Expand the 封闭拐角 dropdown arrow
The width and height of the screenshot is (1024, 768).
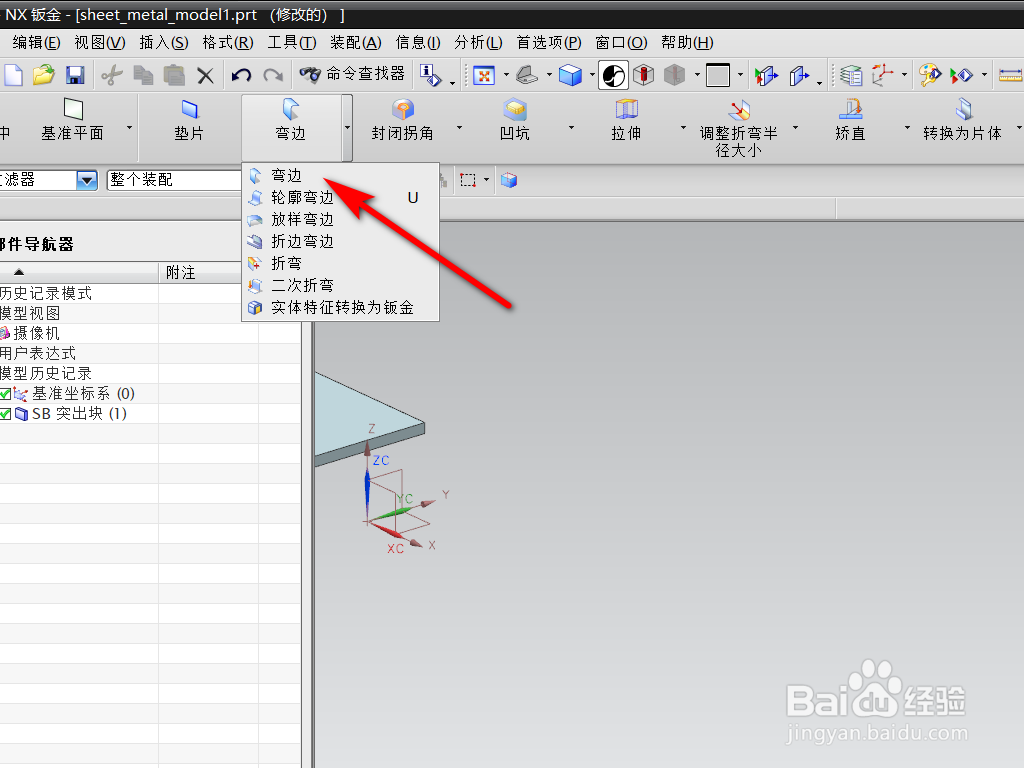(x=459, y=127)
